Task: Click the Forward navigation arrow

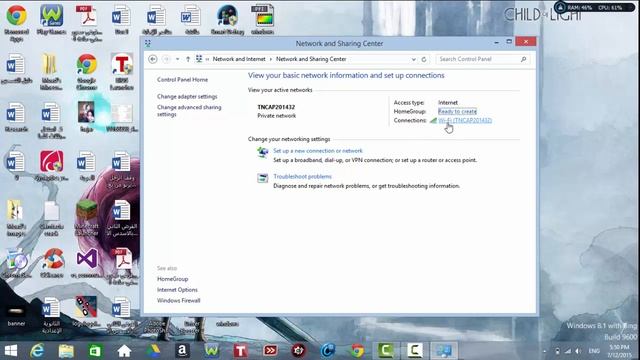Action: coord(166,59)
